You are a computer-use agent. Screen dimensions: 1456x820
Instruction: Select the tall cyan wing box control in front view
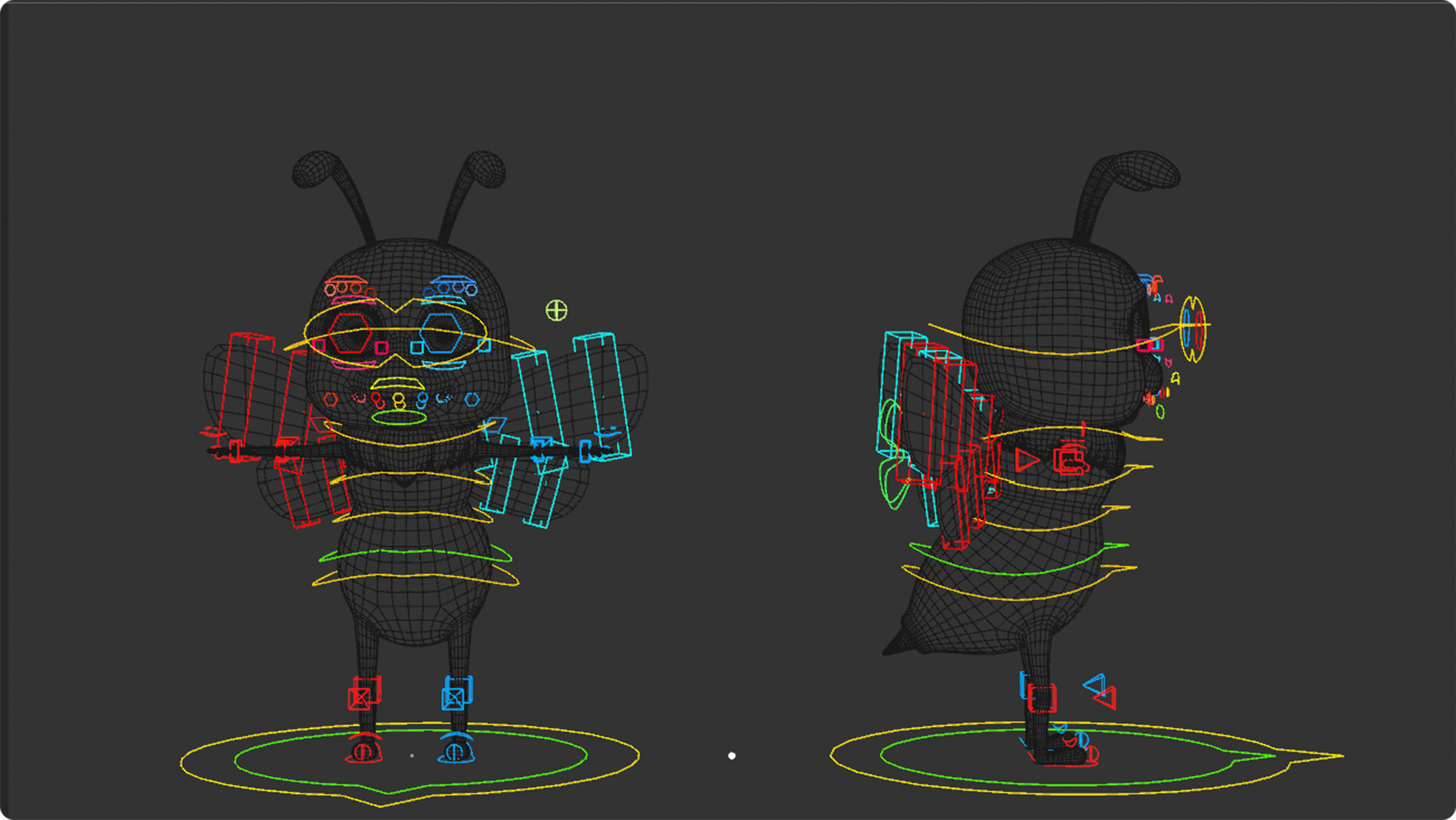pyautogui.click(x=604, y=395)
